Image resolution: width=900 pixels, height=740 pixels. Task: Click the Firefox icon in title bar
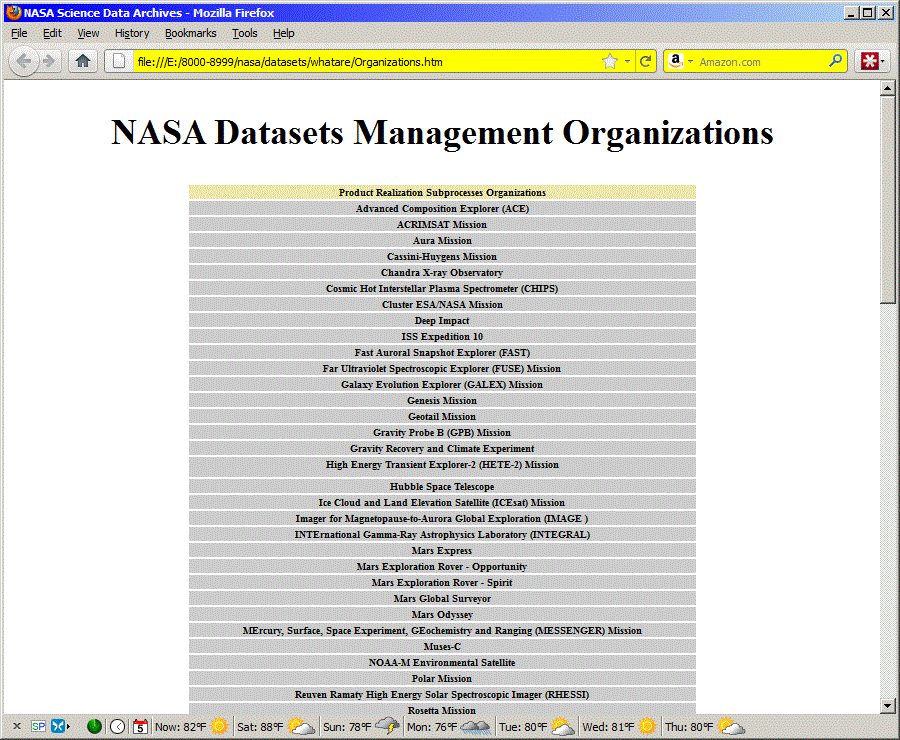(x=14, y=13)
